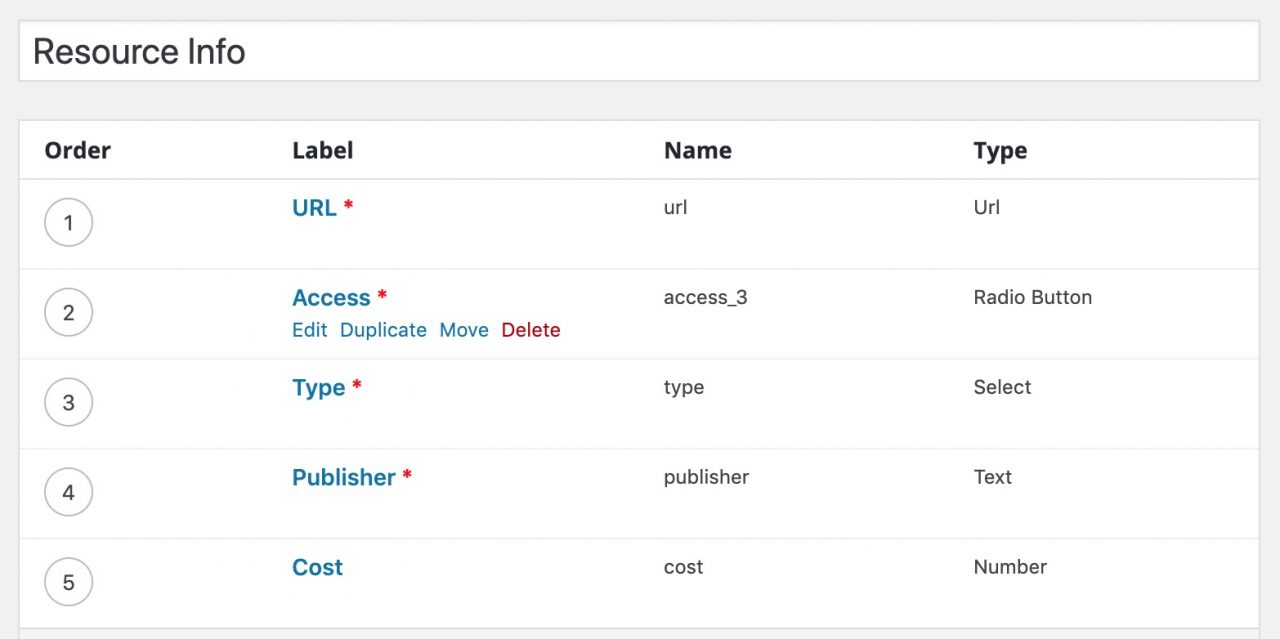Click the Resource Info title field

coord(139,50)
